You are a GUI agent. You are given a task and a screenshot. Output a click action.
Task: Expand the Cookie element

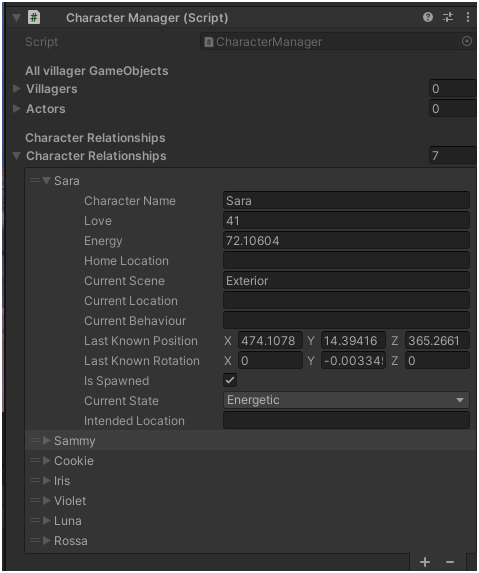[46, 460]
